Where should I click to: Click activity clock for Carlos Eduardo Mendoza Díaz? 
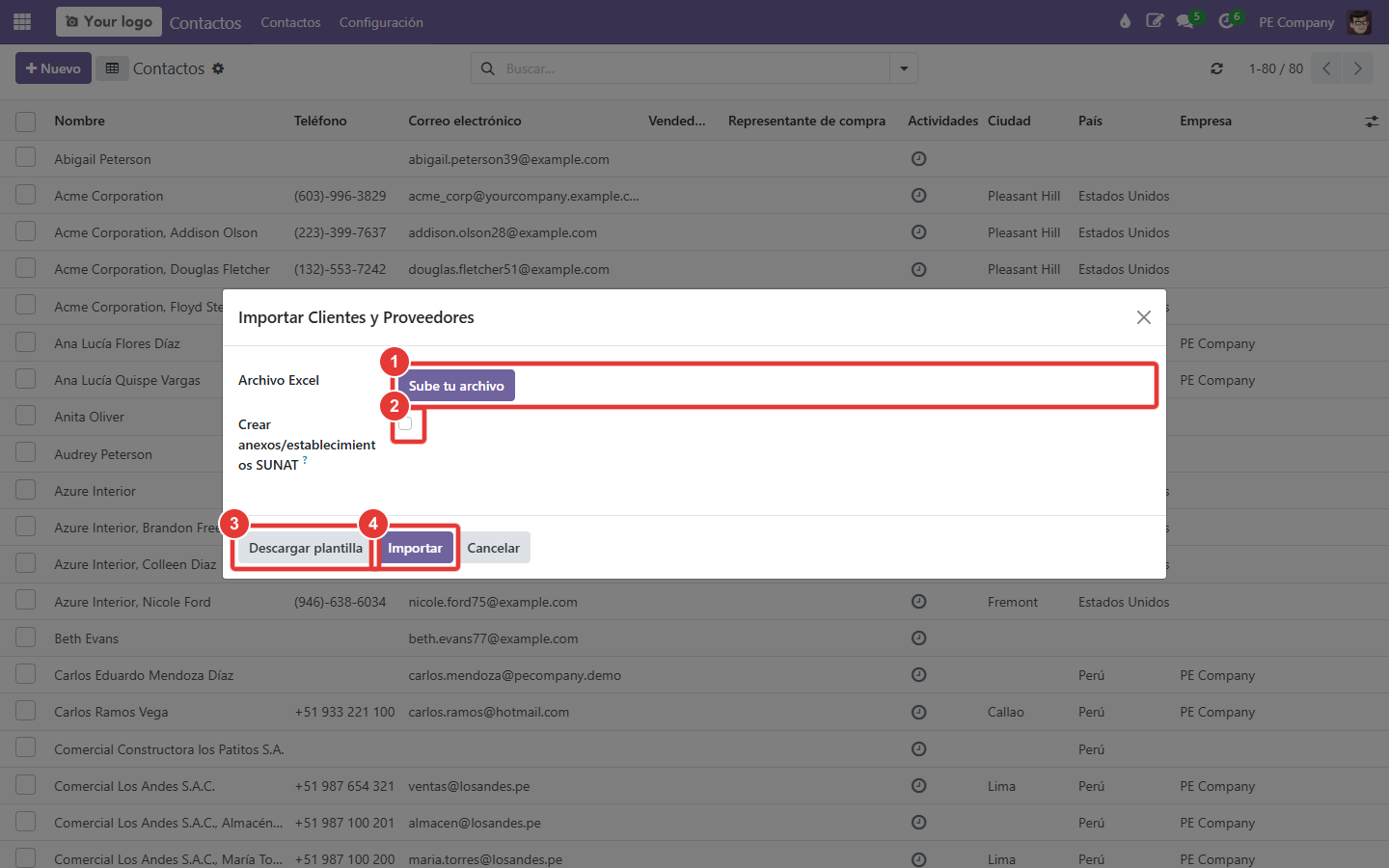[x=919, y=675]
